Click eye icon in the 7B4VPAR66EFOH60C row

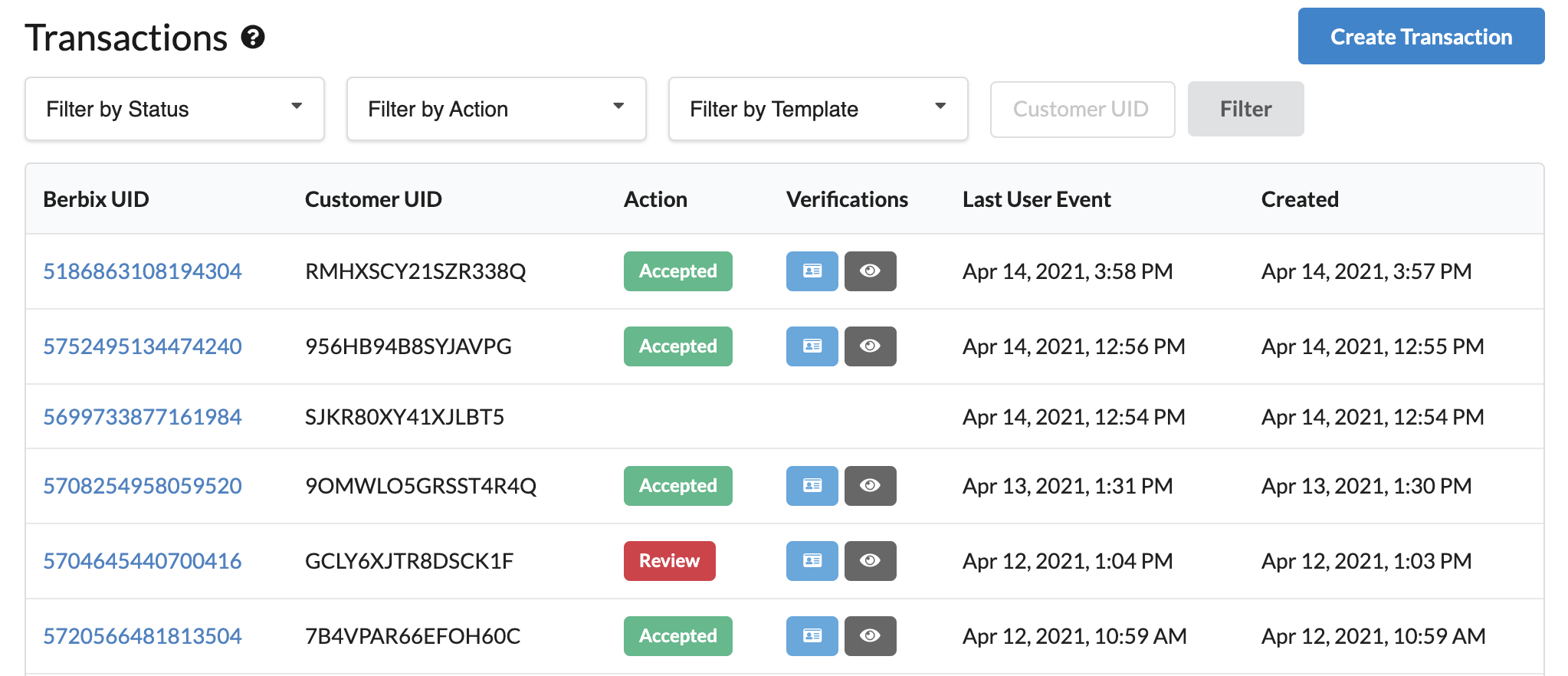tap(870, 636)
